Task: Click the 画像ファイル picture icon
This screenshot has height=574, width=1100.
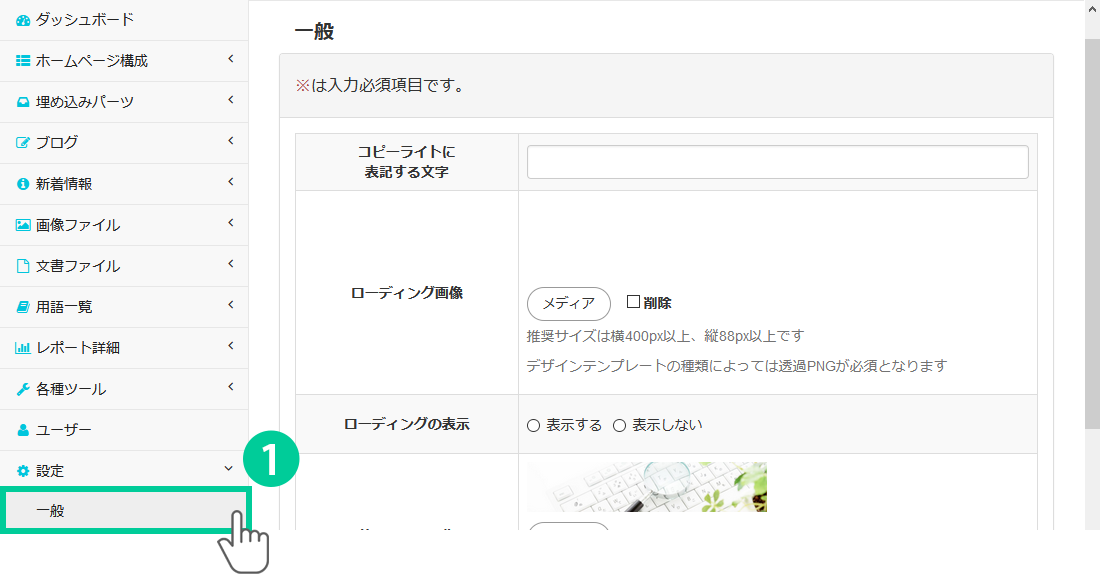Action: tap(23, 225)
